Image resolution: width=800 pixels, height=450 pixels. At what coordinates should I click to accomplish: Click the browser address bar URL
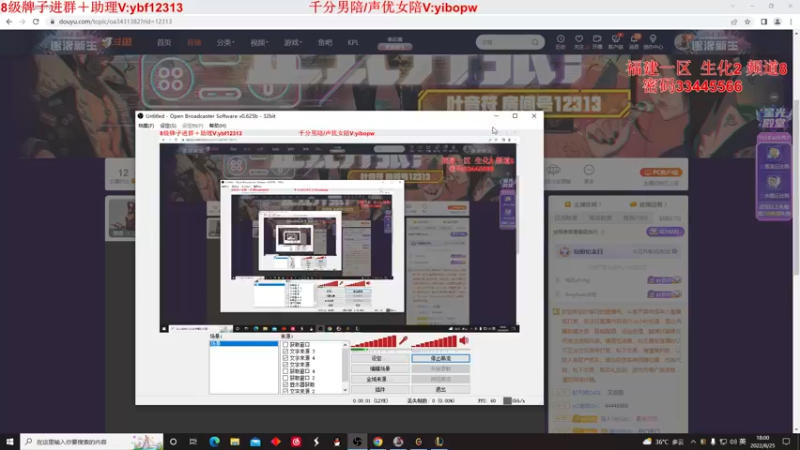pos(115,21)
